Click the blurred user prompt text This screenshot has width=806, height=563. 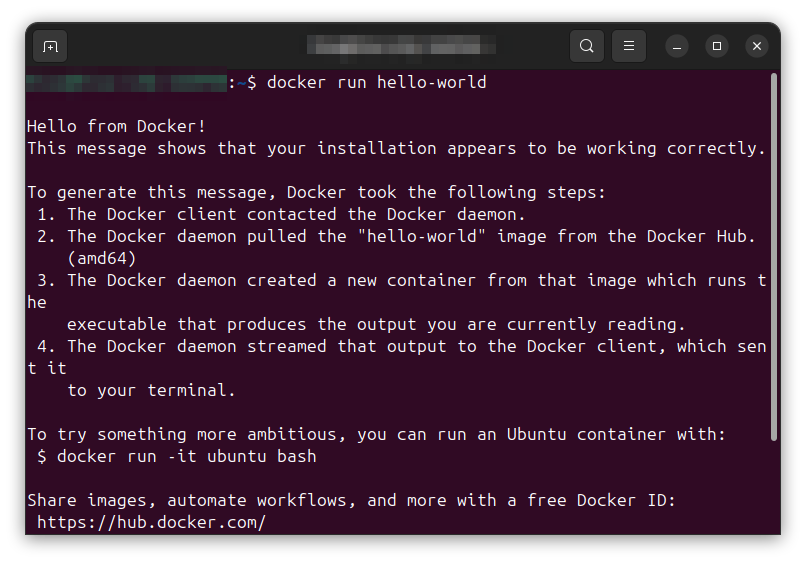[x=126, y=83]
